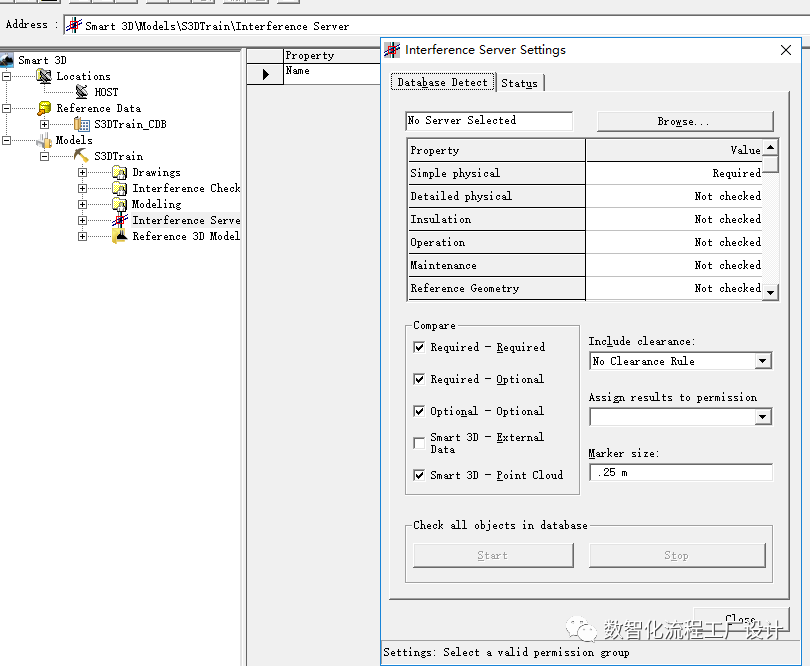Select the S3DTrain_CDB catalog icon
The height and width of the screenshot is (666, 810).
[82, 124]
